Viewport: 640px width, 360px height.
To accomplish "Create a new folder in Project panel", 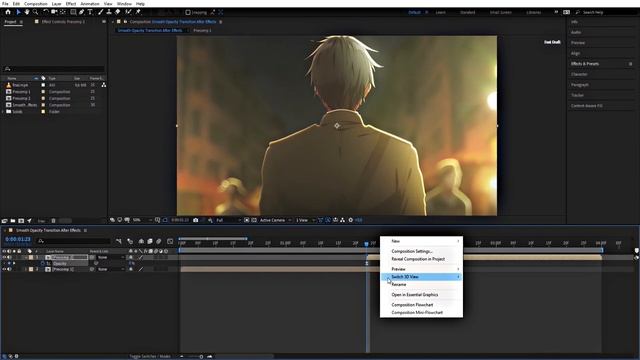I will (x=13, y=221).
